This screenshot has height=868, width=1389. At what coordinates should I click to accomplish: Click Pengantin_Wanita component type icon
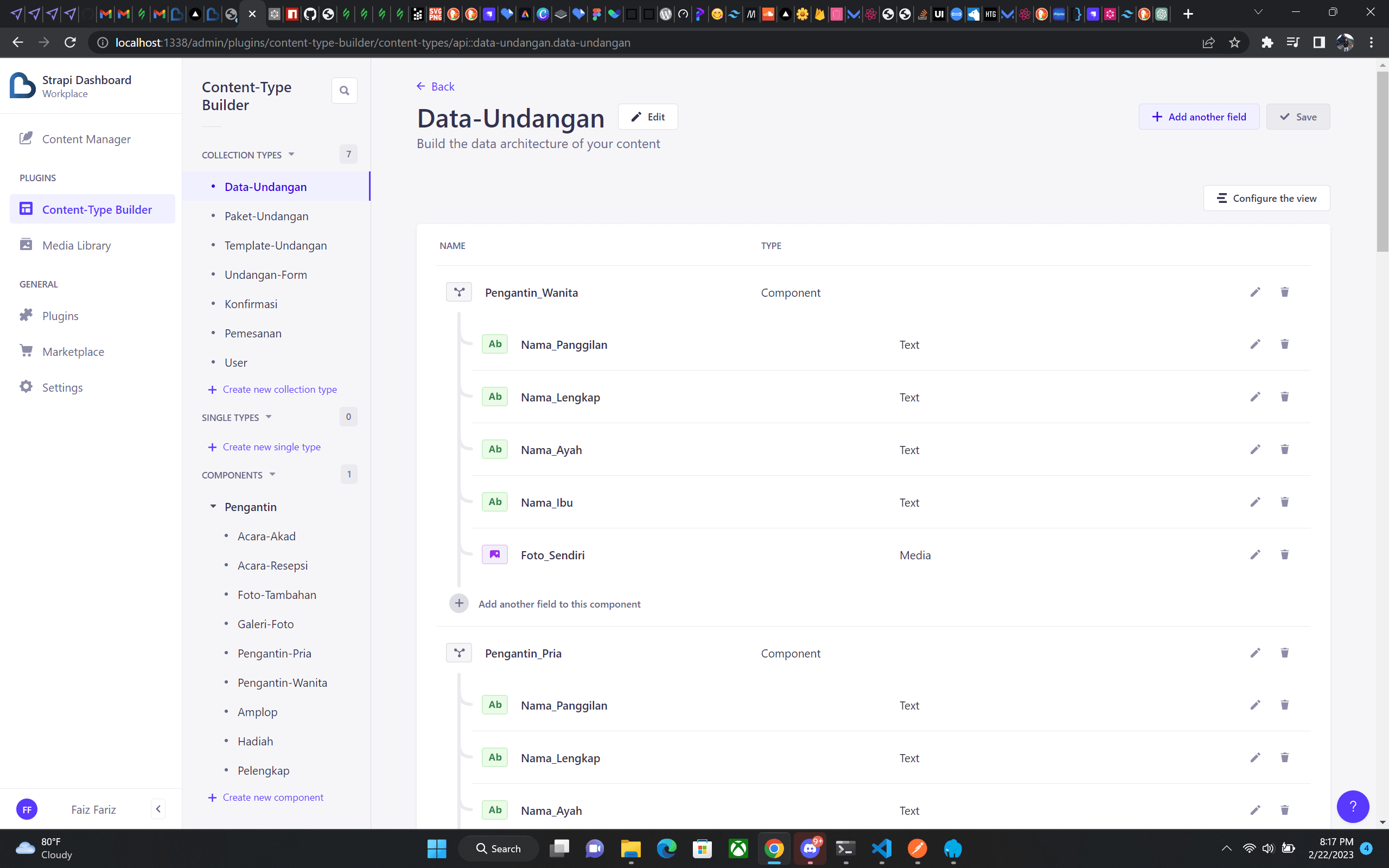[458, 292]
